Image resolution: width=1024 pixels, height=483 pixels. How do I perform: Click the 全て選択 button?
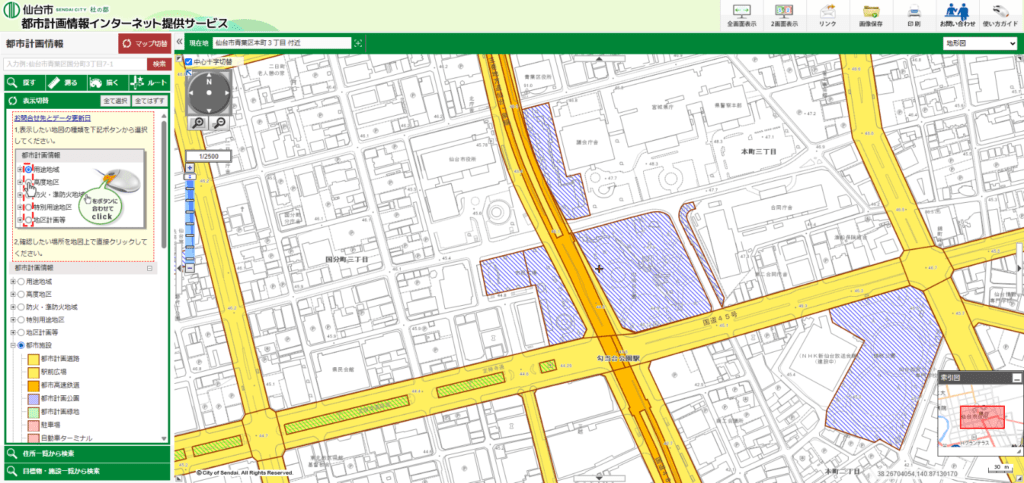click(115, 101)
